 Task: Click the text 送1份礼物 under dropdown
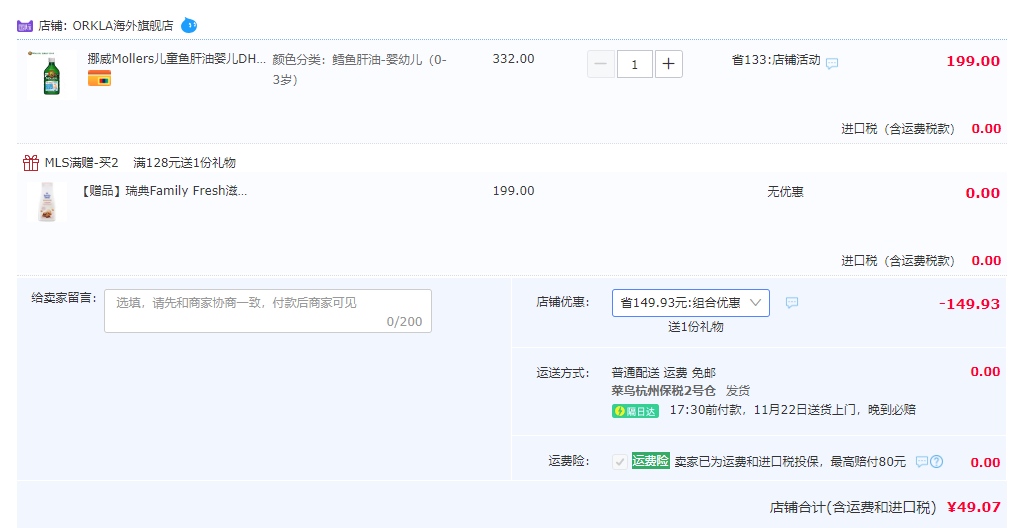[x=696, y=327]
